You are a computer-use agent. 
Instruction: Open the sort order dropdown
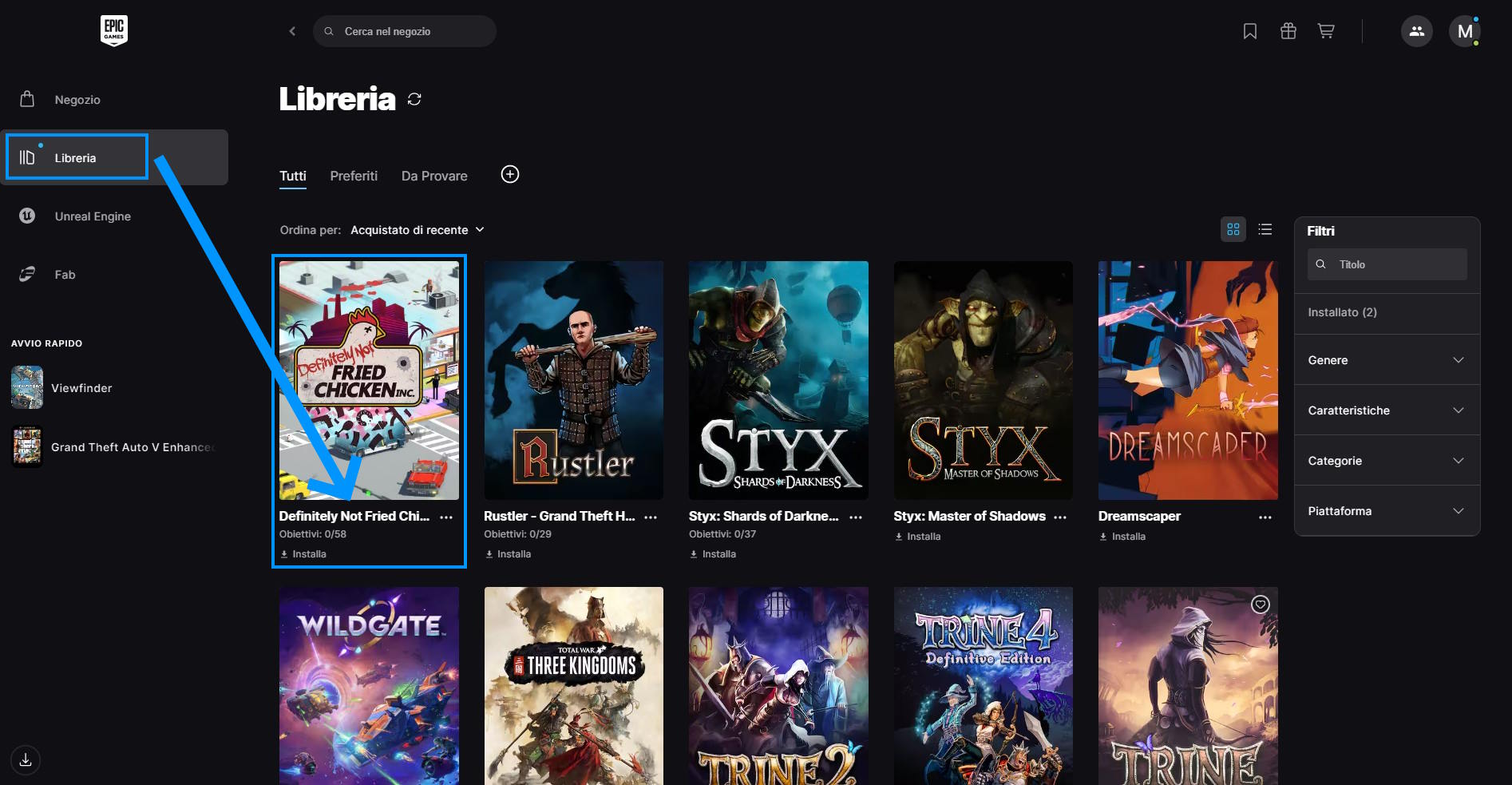pos(418,230)
